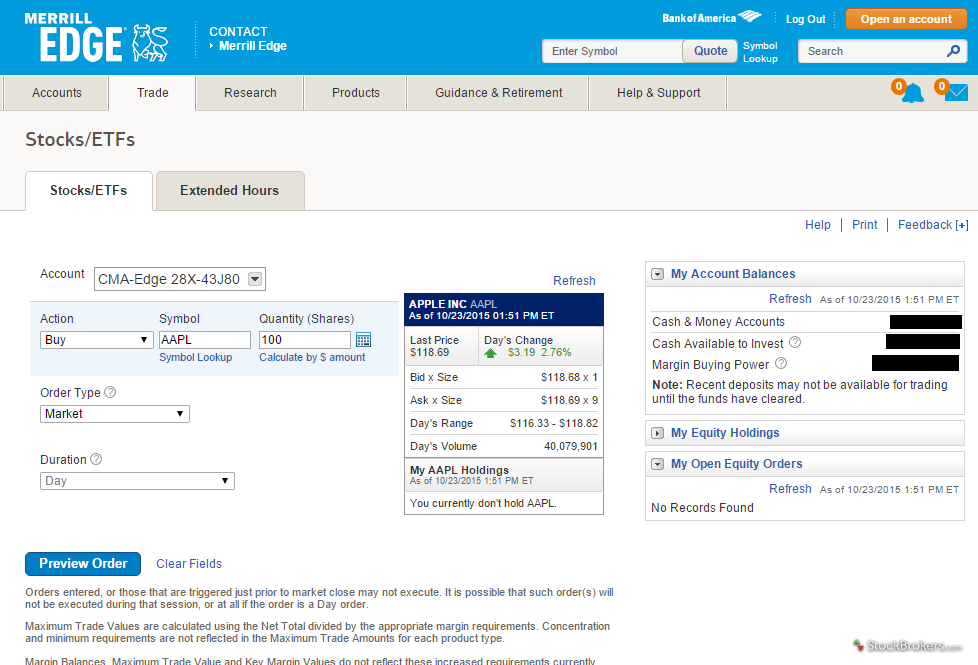
Task: Focus the Enter Symbol quote field
Action: (x=612, y=51)
